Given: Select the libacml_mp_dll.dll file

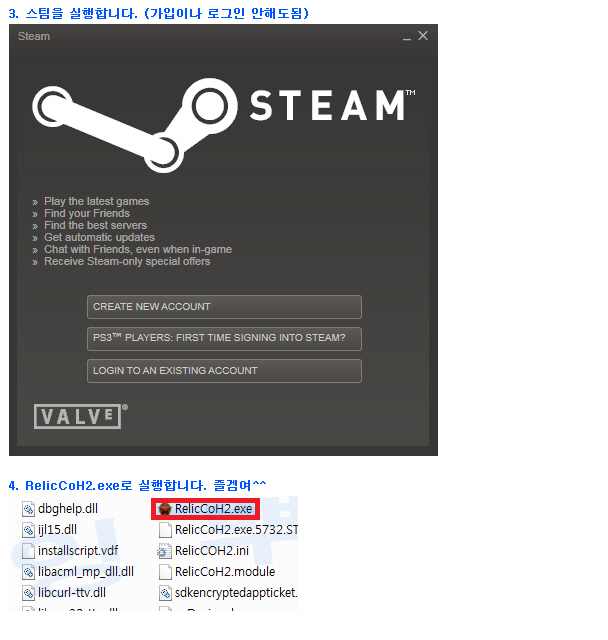Looking at the screenshot, I should [78, 572].
